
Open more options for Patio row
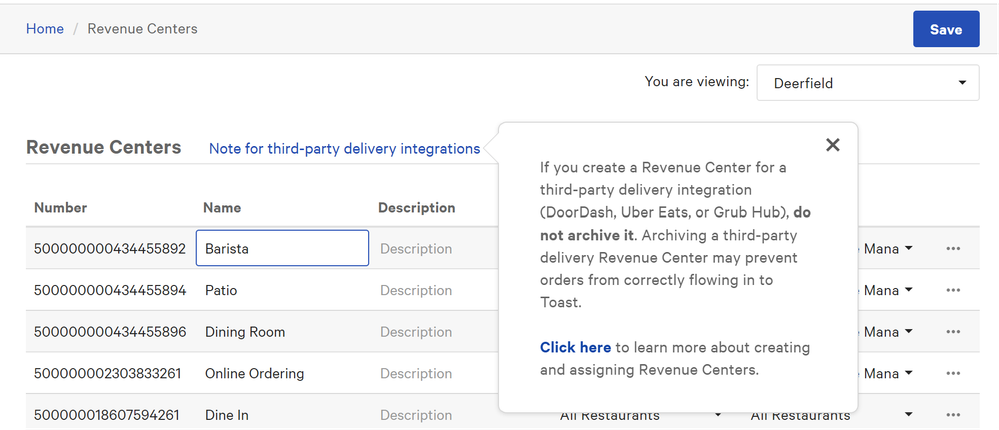(952, 290)
